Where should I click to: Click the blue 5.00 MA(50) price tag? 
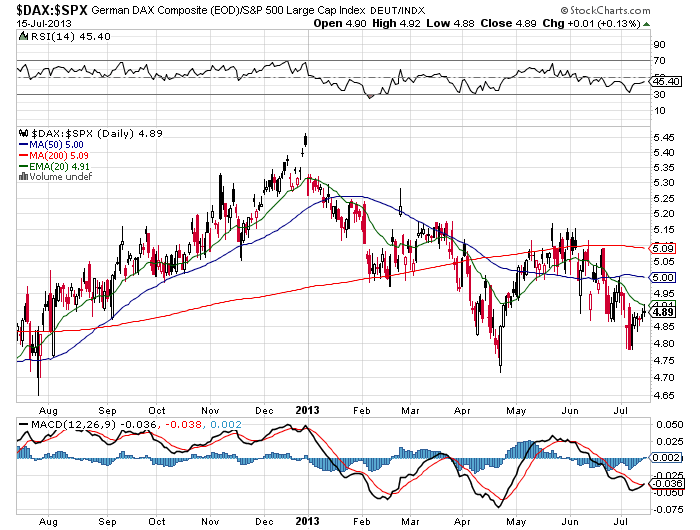tap(663, 276)
